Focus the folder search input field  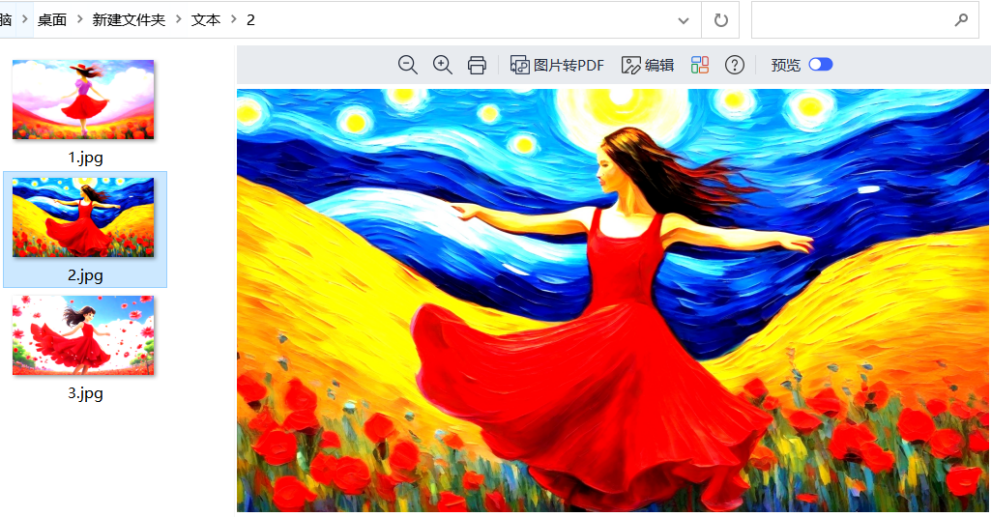(x=865, y=20)
